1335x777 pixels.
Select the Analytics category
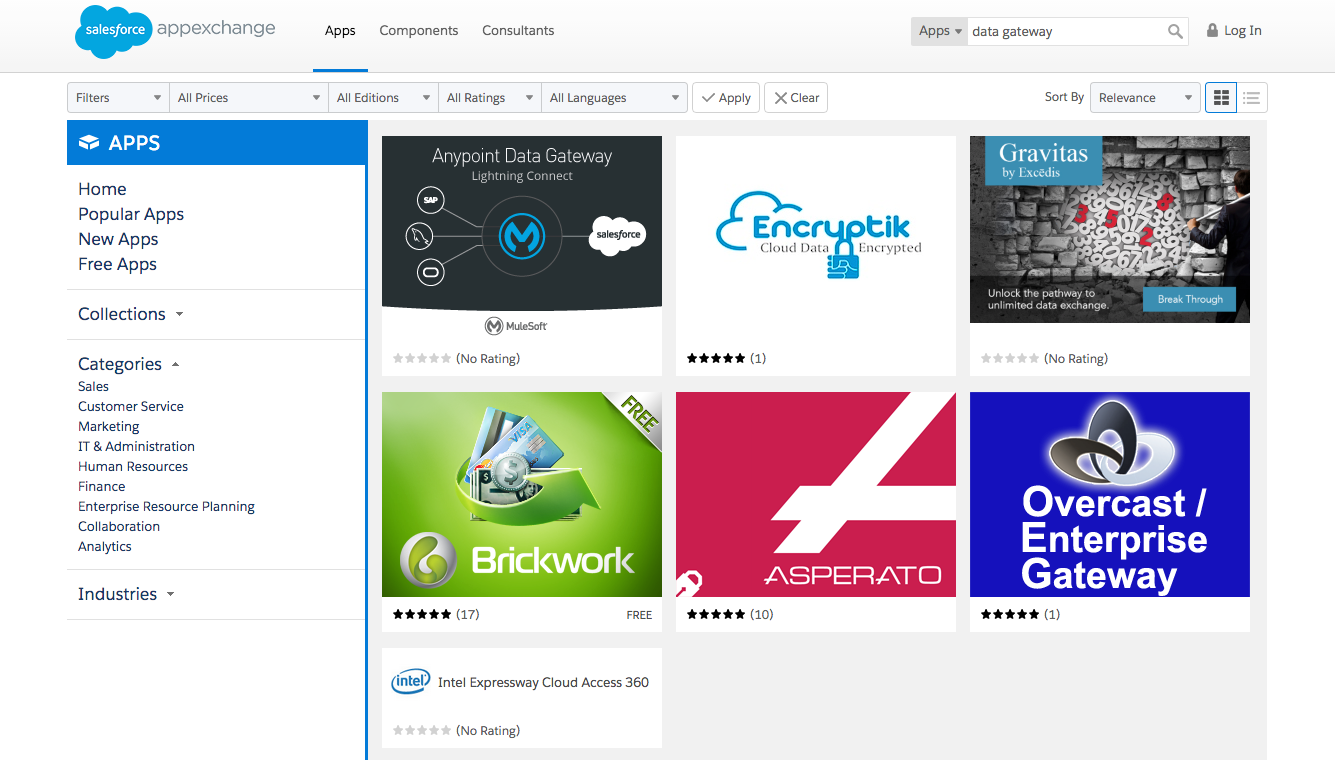click(x=105, y=546)
